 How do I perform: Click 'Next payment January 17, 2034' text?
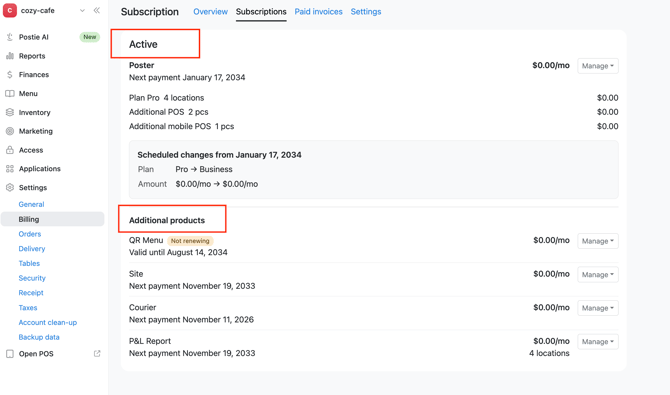[x=187, y=77]
